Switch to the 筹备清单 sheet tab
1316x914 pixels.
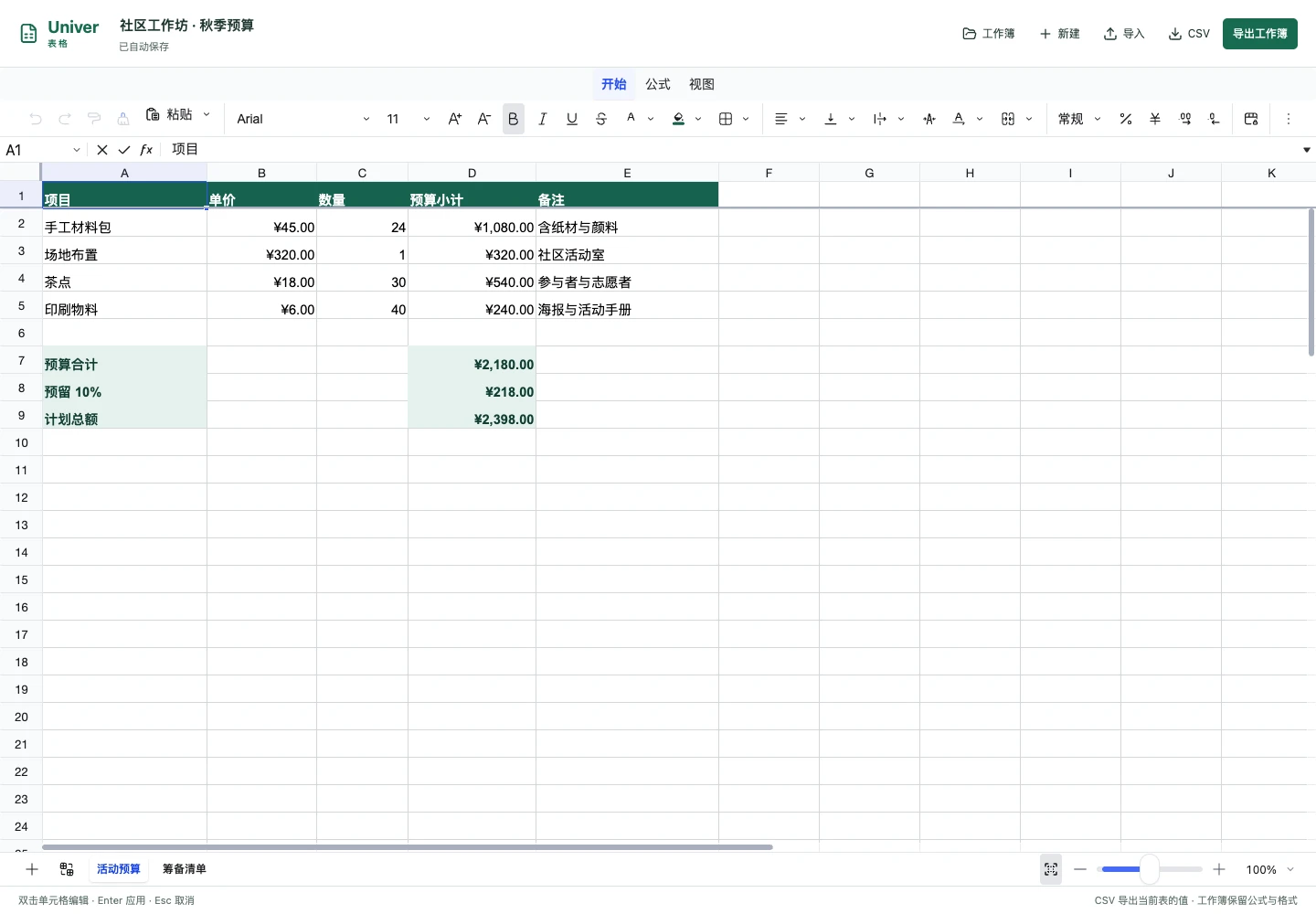[x=185, y=869]
